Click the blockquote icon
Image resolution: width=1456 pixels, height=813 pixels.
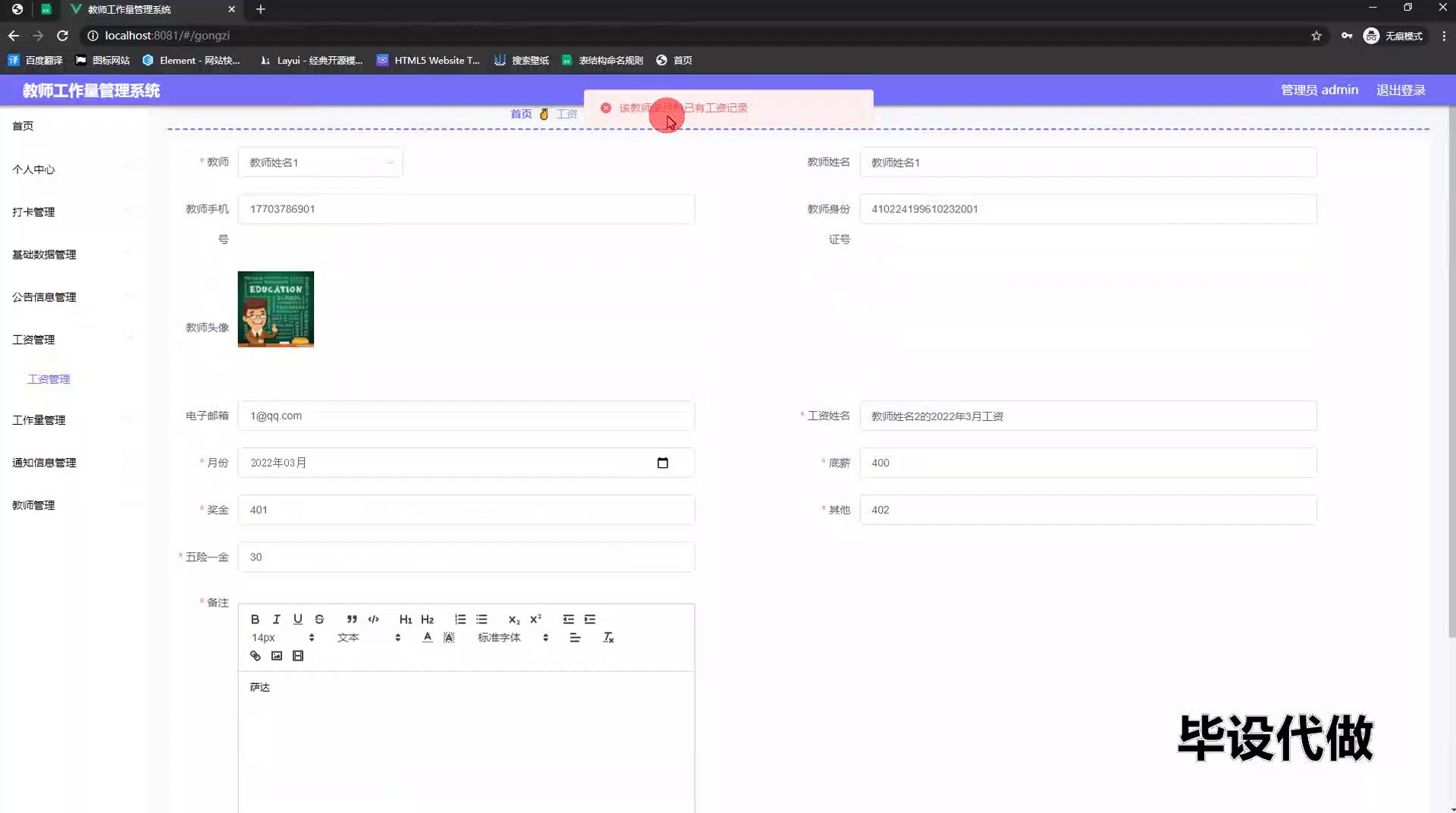tap(352, 619)
